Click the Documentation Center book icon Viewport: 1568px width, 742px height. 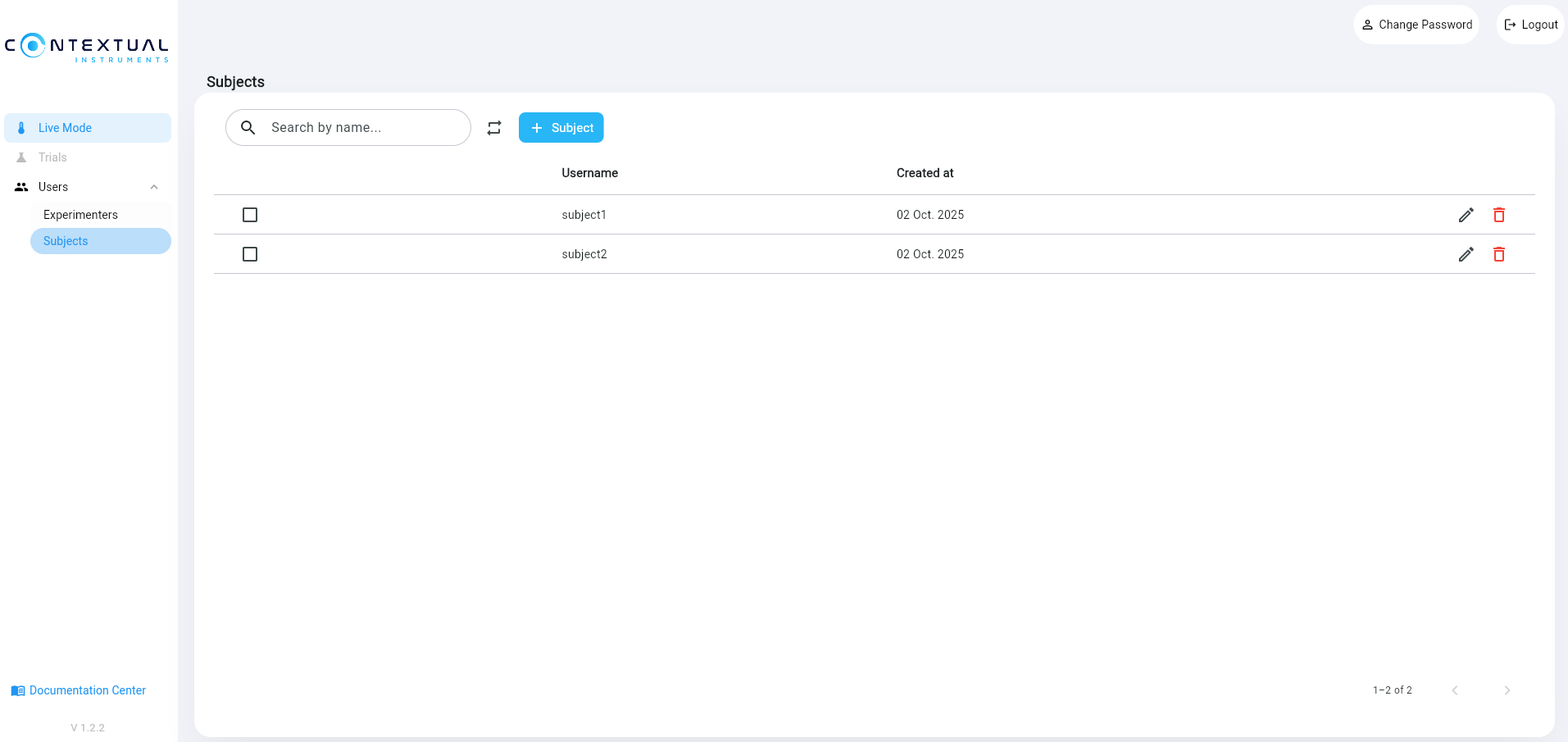coord(18,691)
